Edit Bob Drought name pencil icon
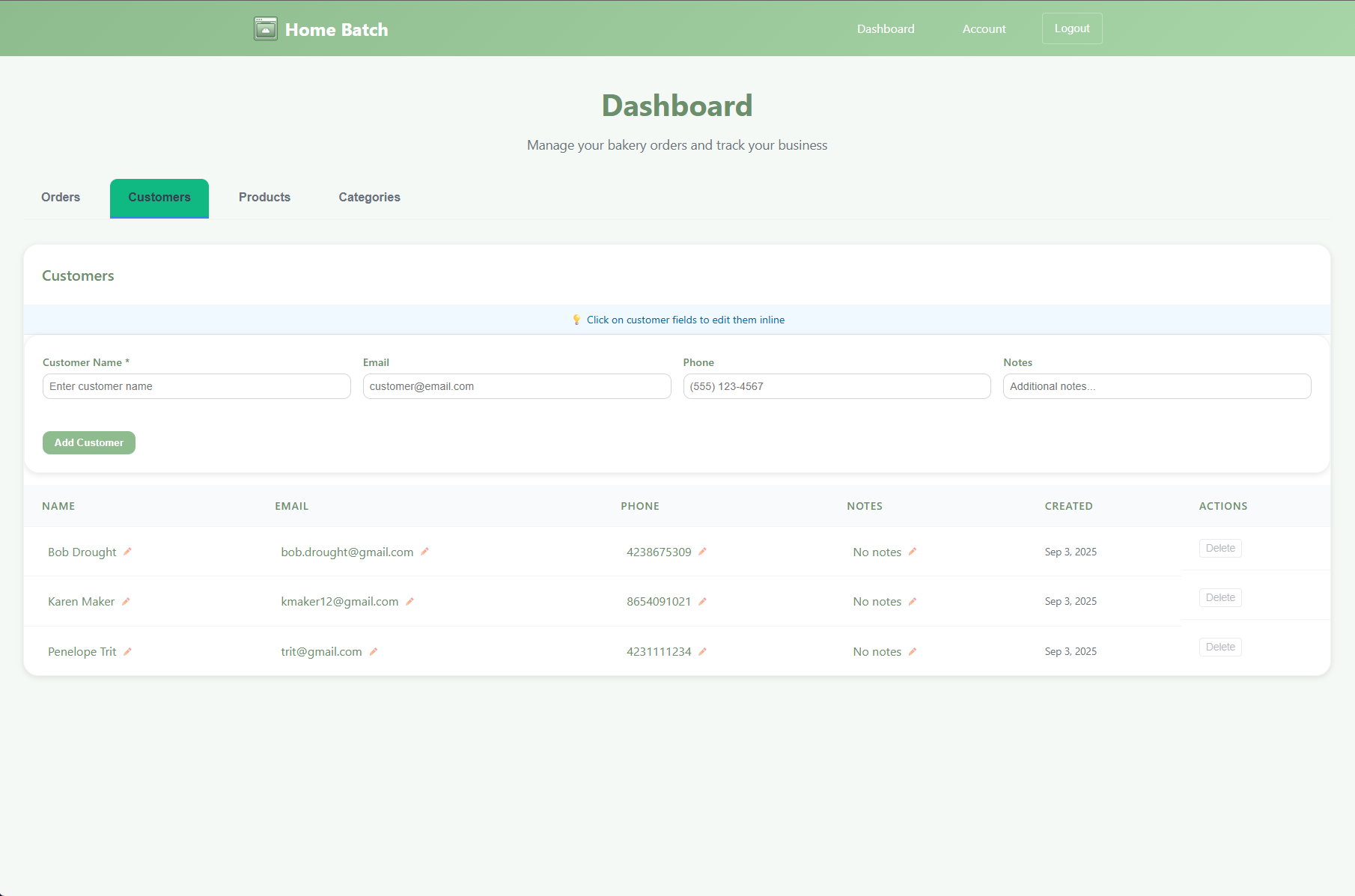Viewport: 1355px width, 896px height. click(x=127, y=552)
